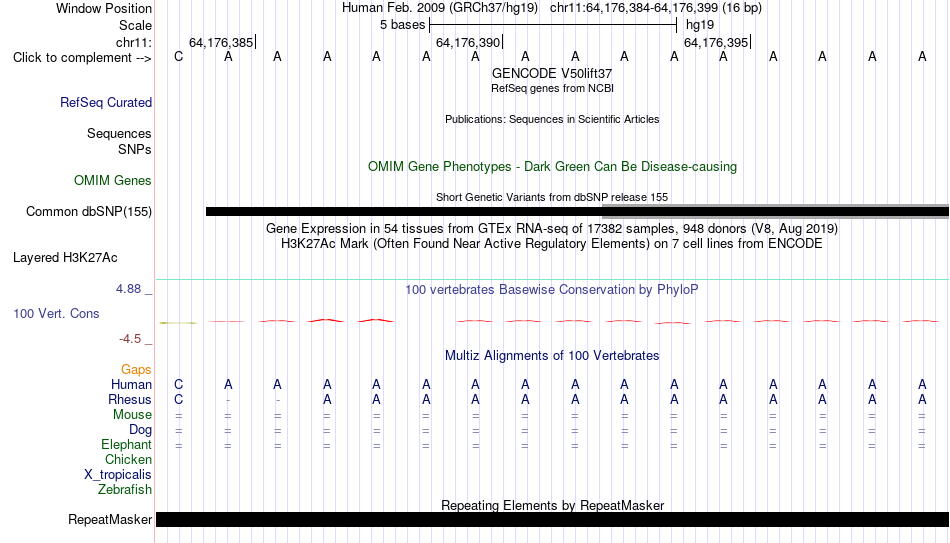The image size is (950, 543).
Task: Click the -4.5 conservation scale minimum
Action: [x=130, y=339]
